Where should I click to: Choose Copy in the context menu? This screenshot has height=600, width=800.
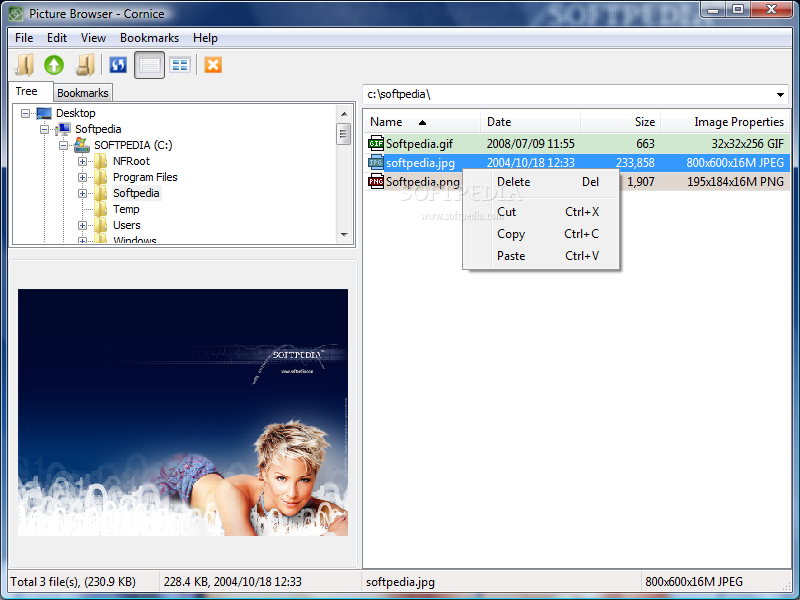coord(542,234)
